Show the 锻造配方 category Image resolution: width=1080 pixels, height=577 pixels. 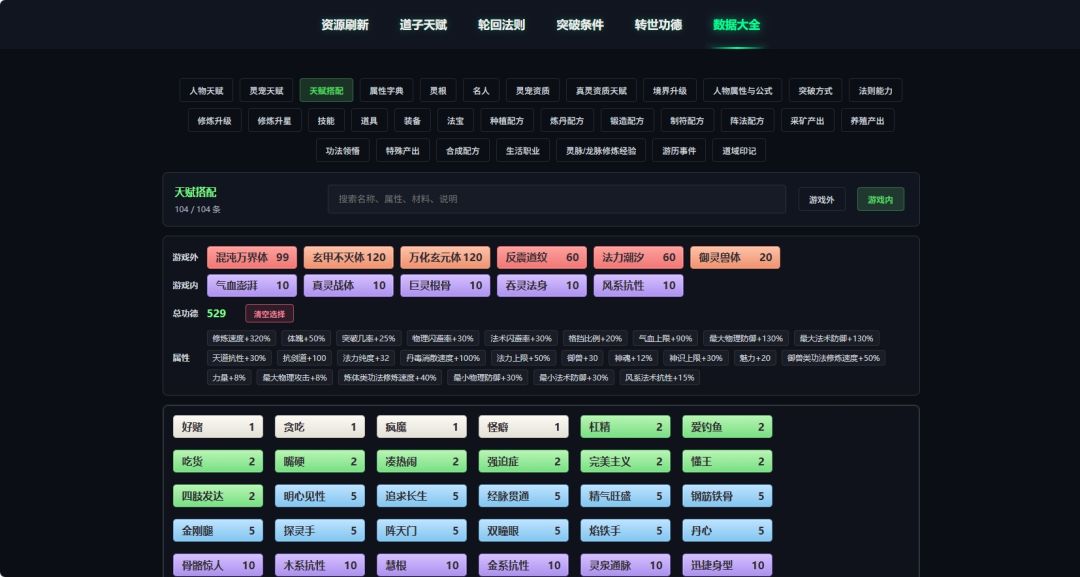click(627, 120)
